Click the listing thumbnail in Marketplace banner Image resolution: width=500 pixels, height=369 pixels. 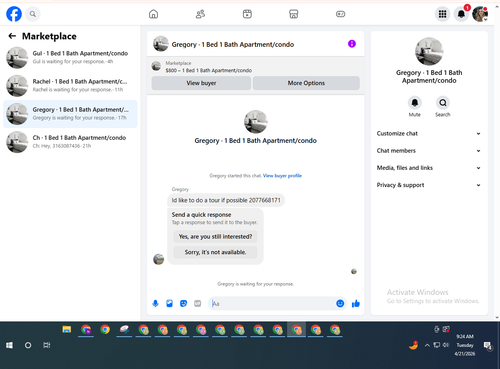156,66
